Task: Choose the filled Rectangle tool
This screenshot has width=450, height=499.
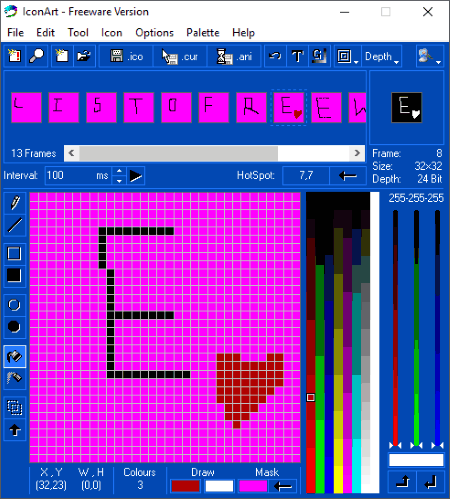Action: (x=14, y=276)
